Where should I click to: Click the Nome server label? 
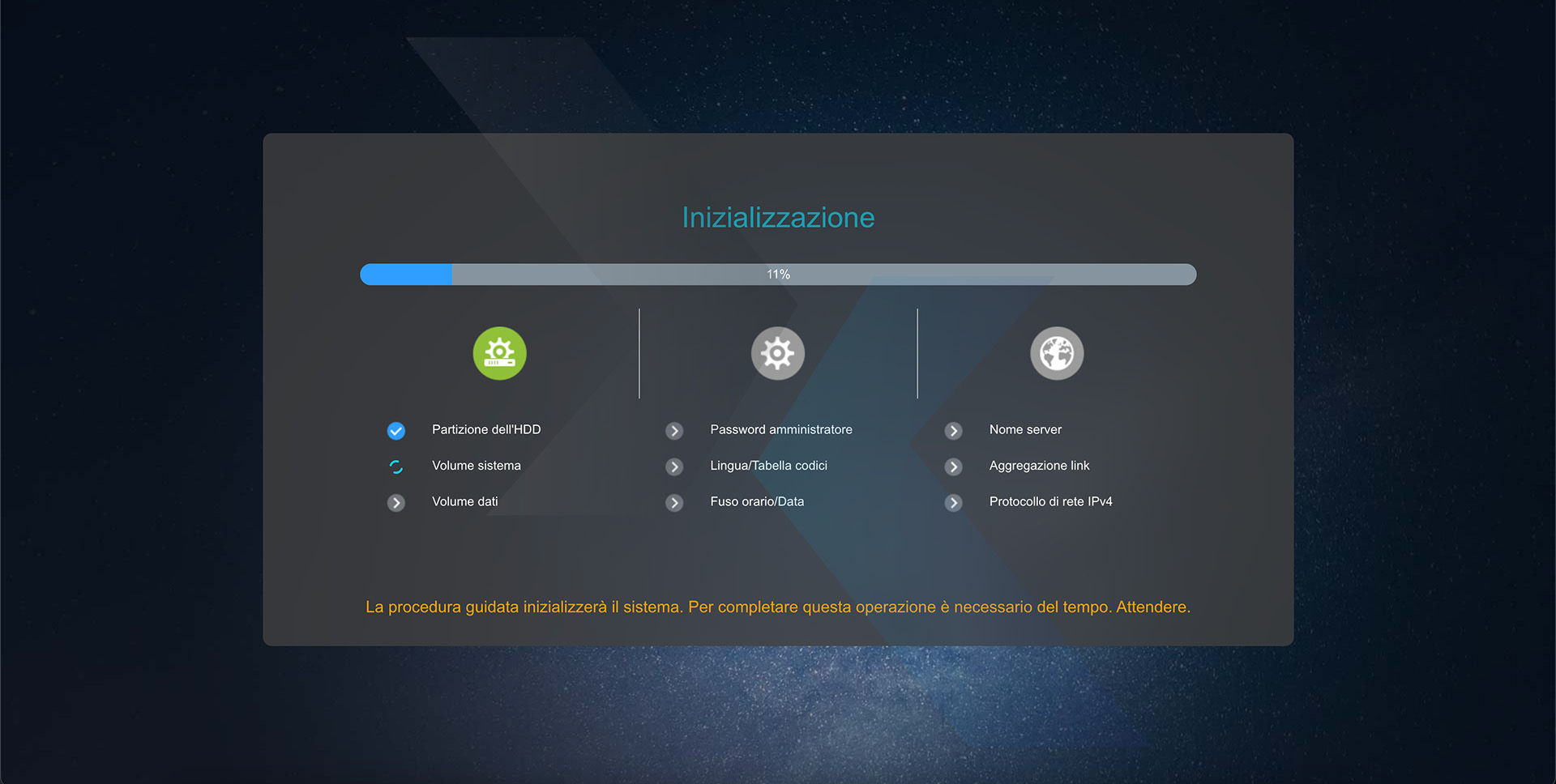(1024, 430)
